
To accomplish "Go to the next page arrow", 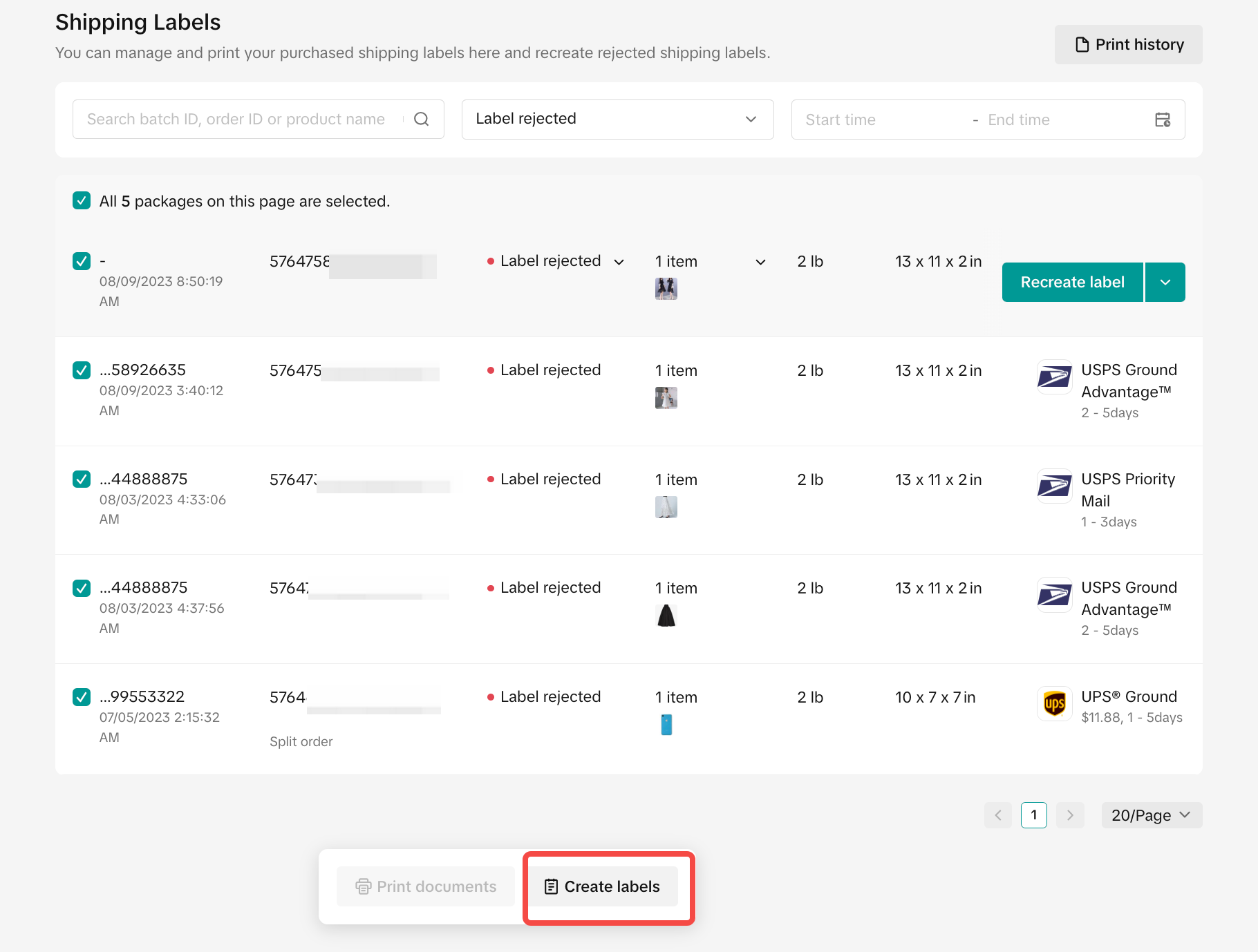I will pos(1070,815).
